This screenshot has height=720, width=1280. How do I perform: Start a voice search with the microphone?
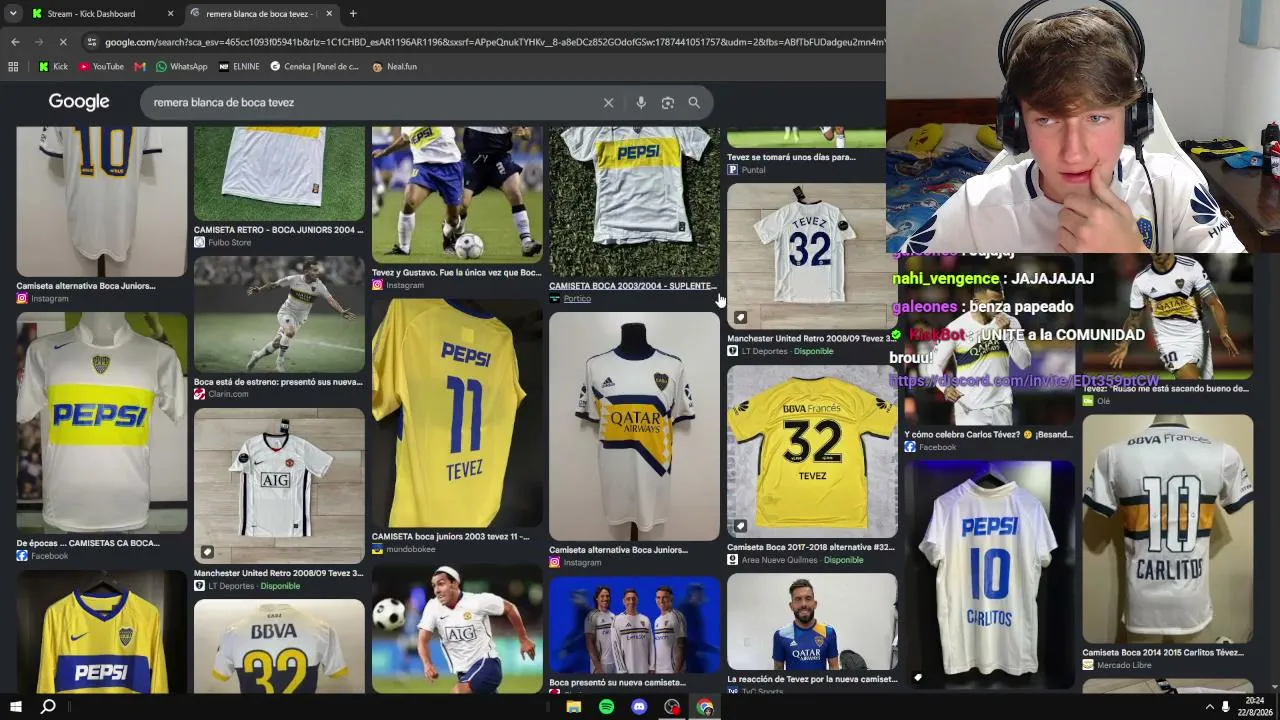(x=641, y=103)
